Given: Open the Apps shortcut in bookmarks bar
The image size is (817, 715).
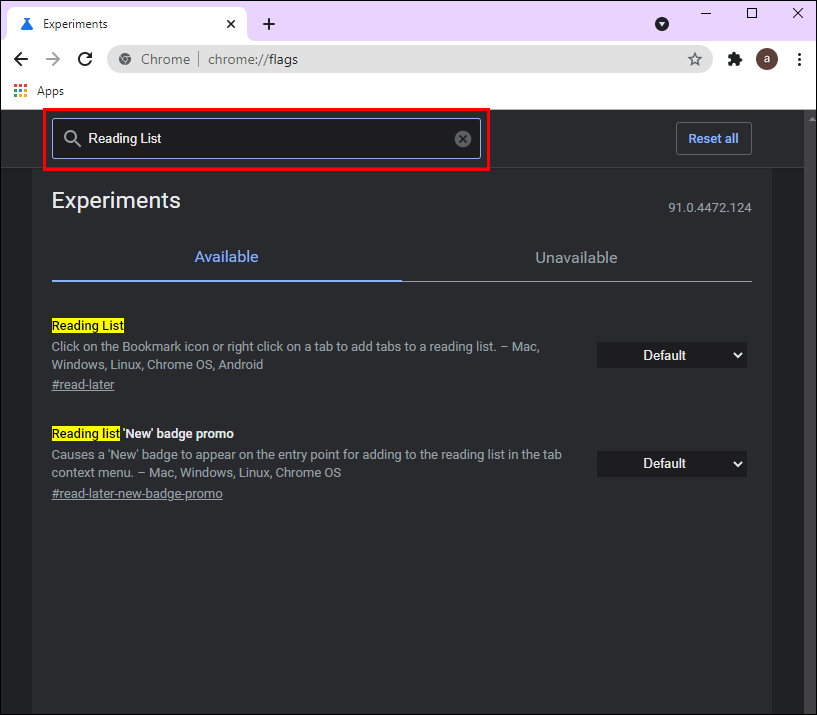Looking at the screenshot, I should click(39, 91).
